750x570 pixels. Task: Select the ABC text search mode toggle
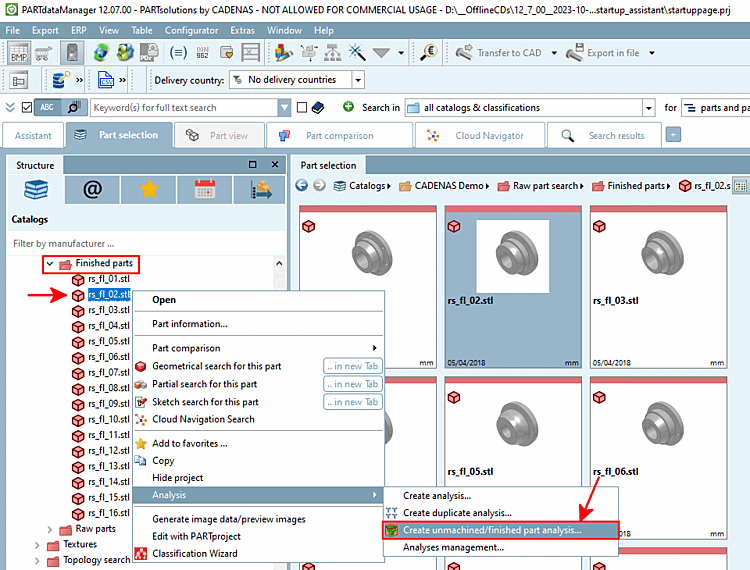coord(47,108)
